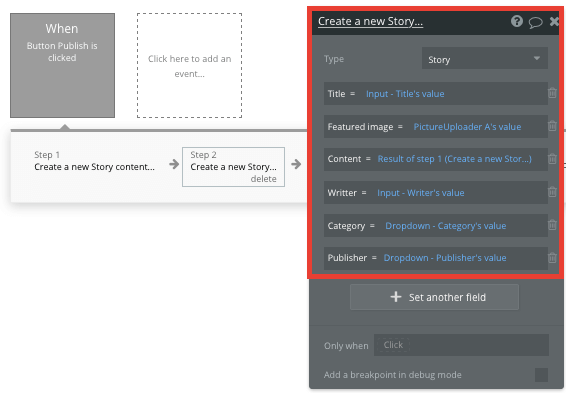Delete the Publisher field trash icon
The width and height of the screenshot is (566, 393).
click(552, 258)
